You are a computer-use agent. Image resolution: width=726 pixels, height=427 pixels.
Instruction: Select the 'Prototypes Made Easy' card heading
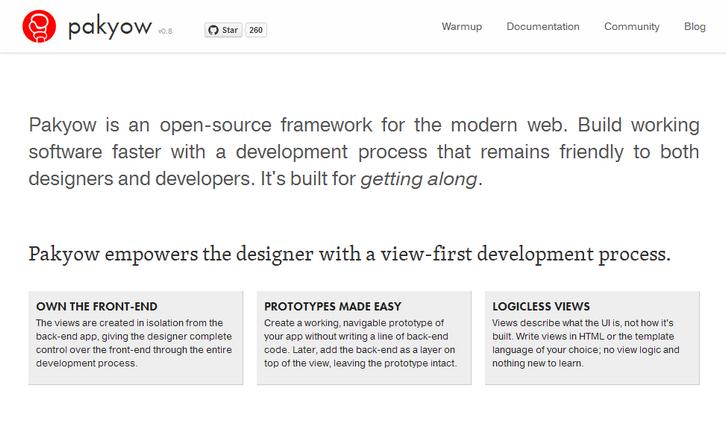point(331,306)
